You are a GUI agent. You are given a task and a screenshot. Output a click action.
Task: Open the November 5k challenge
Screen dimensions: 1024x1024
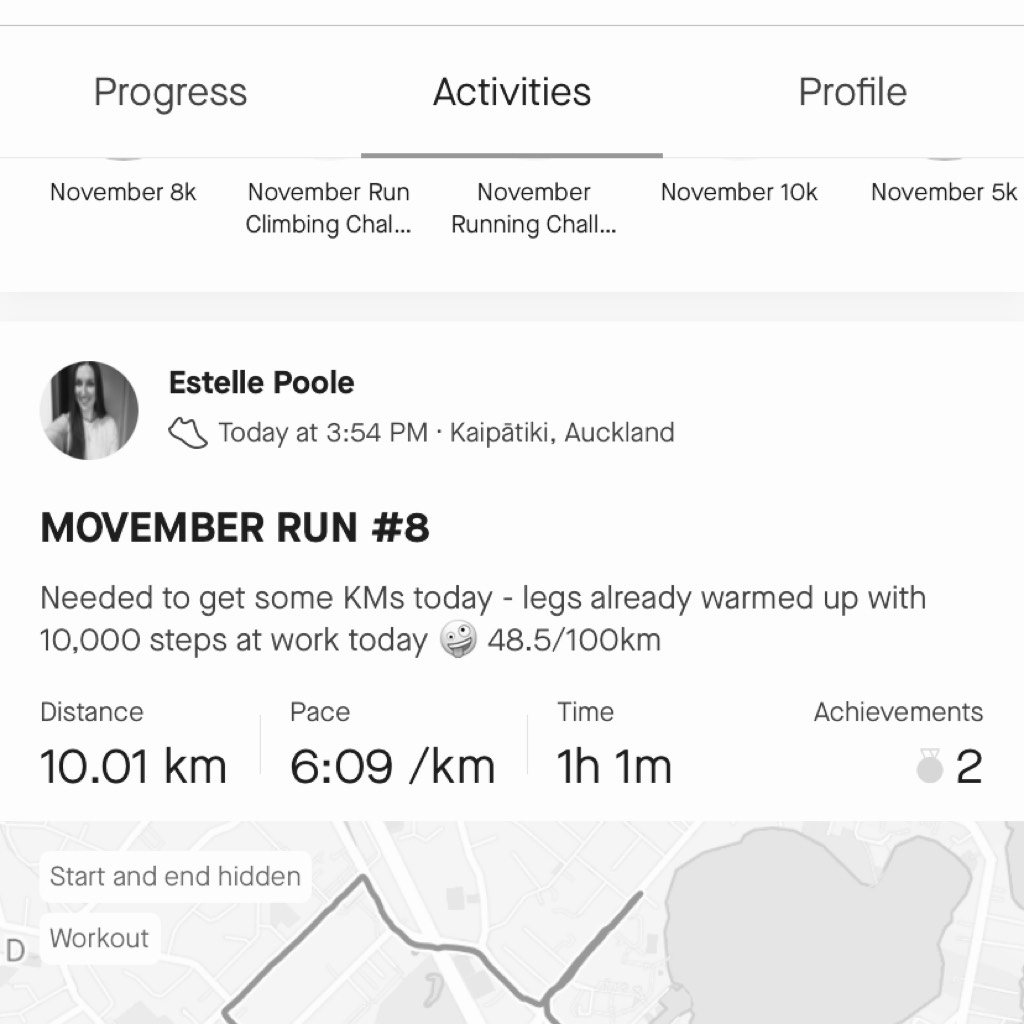coord(944,192)
